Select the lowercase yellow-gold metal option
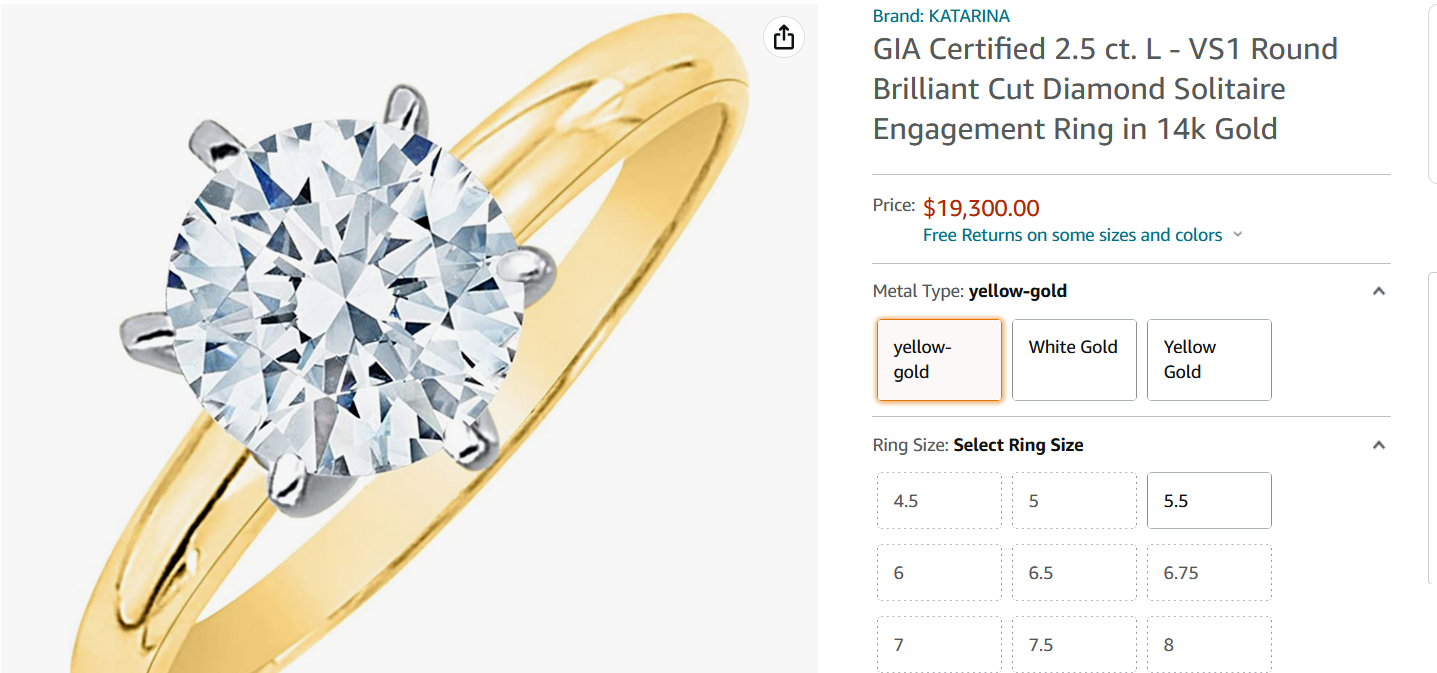The height and width of the screenshot is (673, 1437). click(939, 360)
